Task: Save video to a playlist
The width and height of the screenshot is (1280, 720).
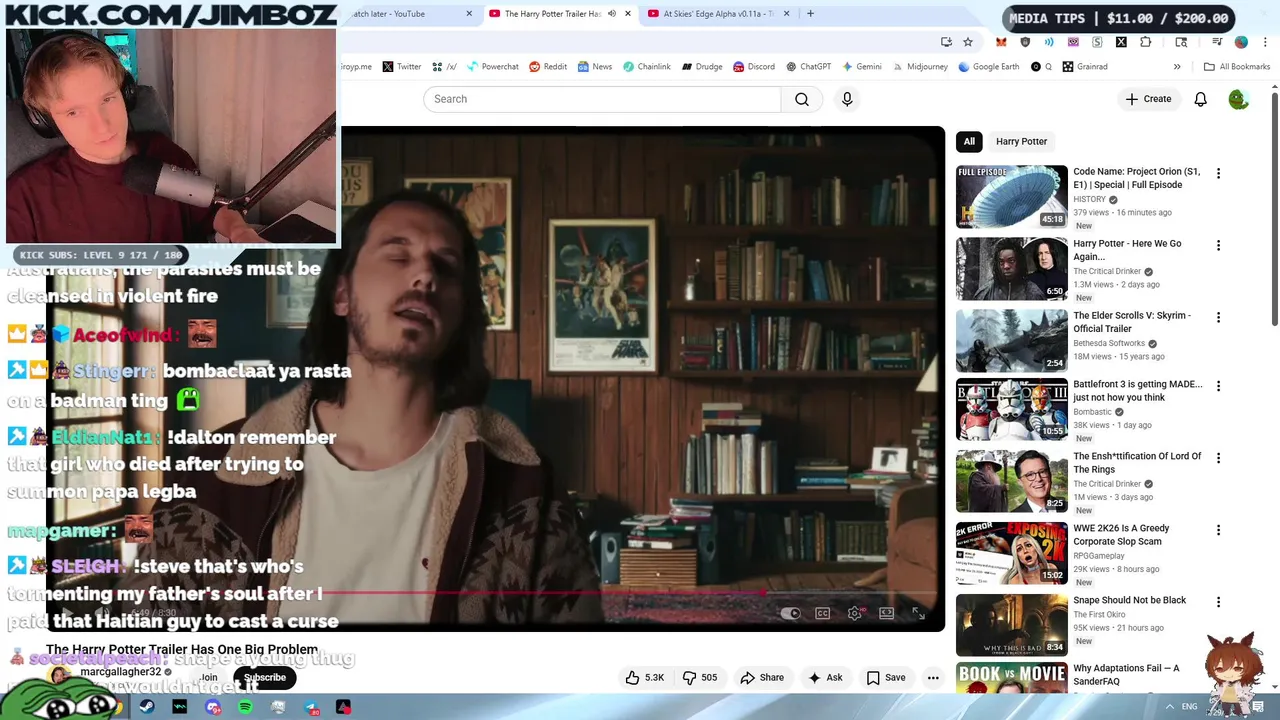Action: click(886, 677)
